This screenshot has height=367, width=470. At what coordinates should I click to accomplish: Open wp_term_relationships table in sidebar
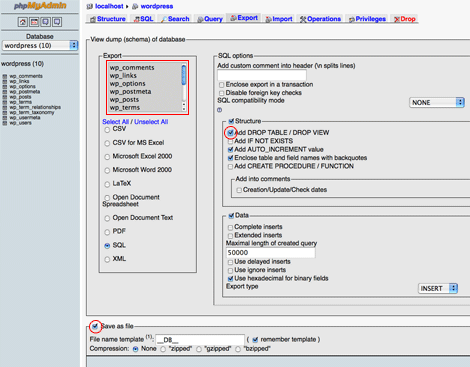click(35, 107)
